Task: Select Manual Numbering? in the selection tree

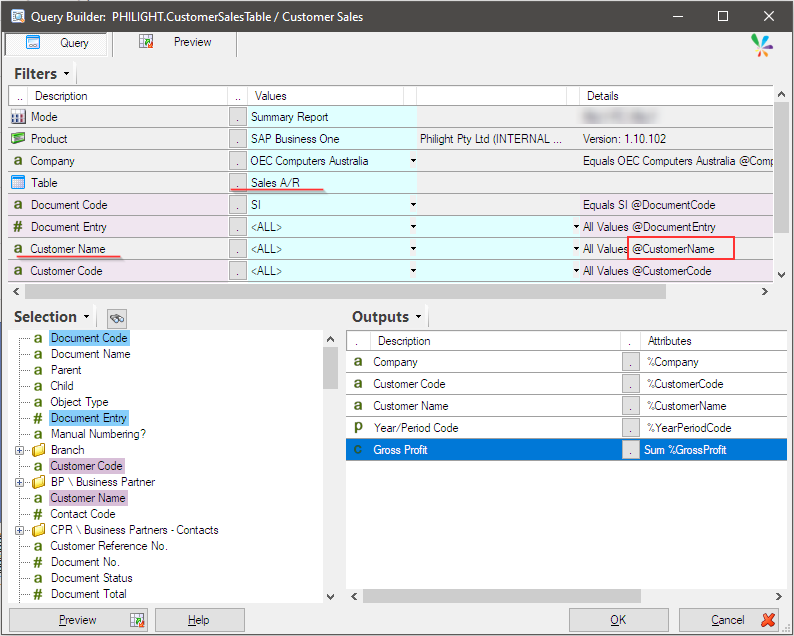Action: coord(98,434)
